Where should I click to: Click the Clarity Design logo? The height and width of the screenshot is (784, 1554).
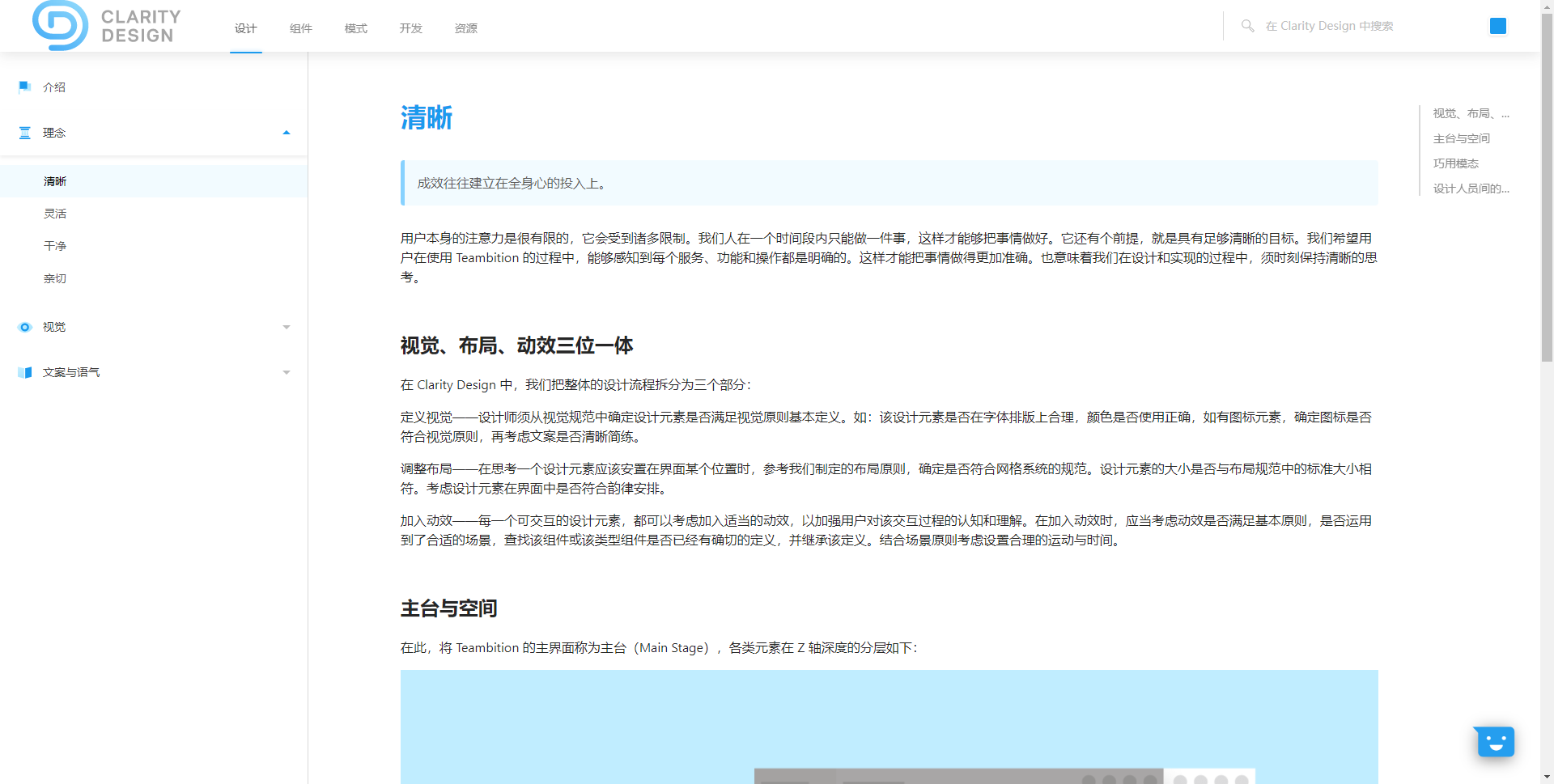point(106,26)
